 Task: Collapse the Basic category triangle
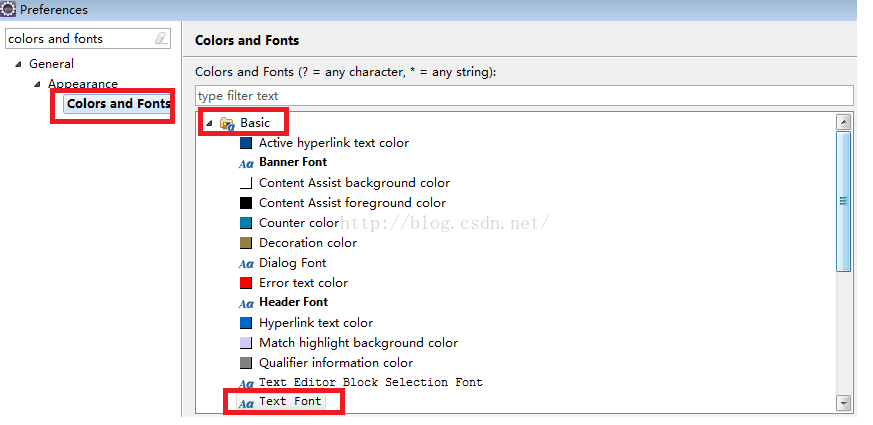click(209, 124)
